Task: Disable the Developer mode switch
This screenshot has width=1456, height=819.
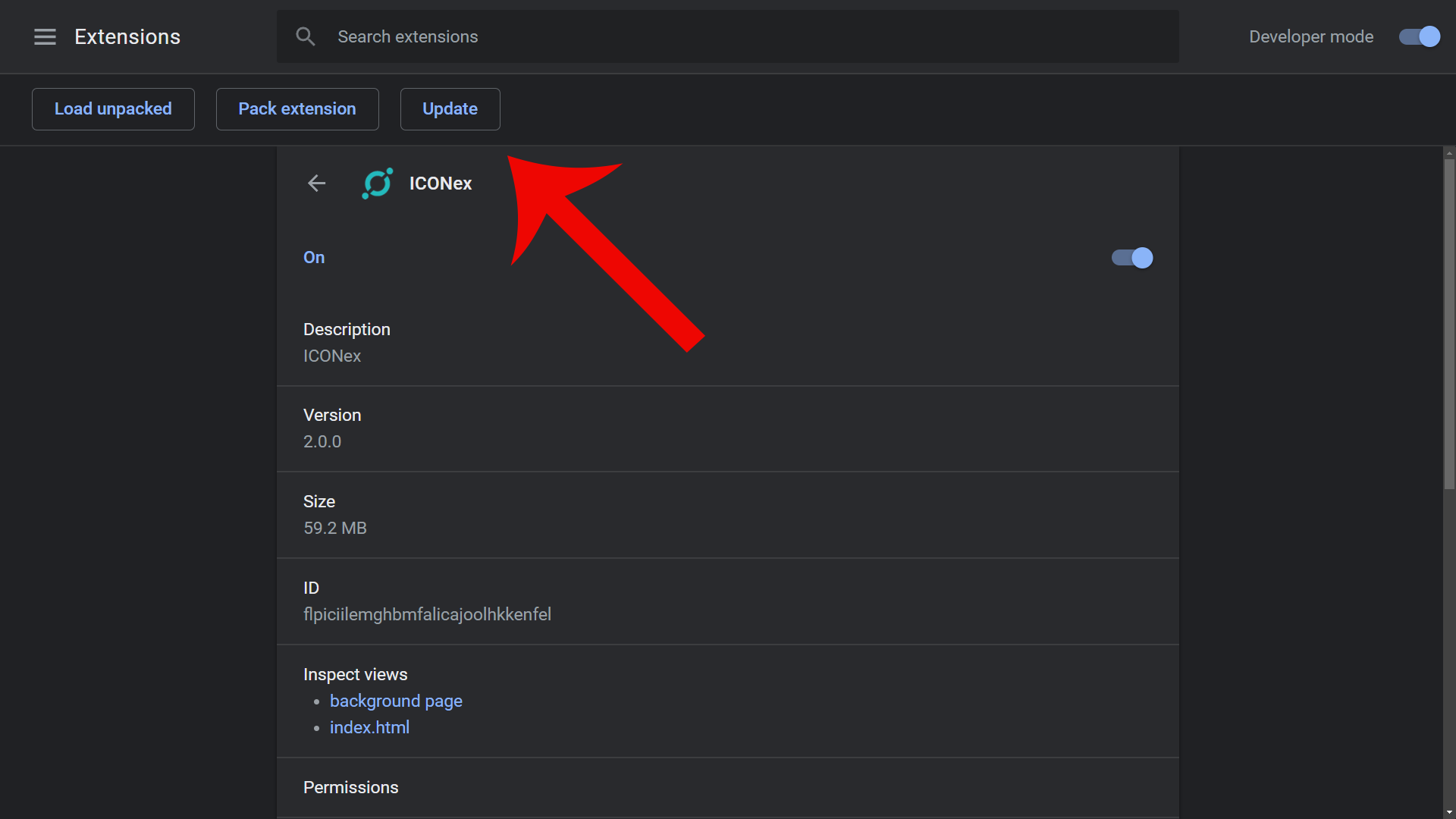Action: 1419,36
